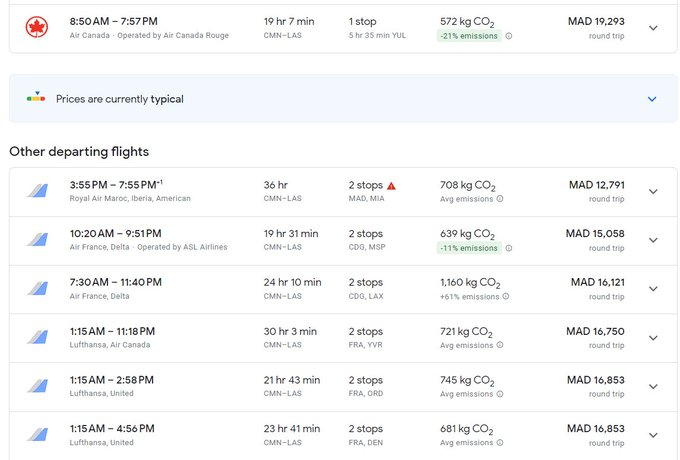Click the MAD 16,750 round trip price

[595, 332]
